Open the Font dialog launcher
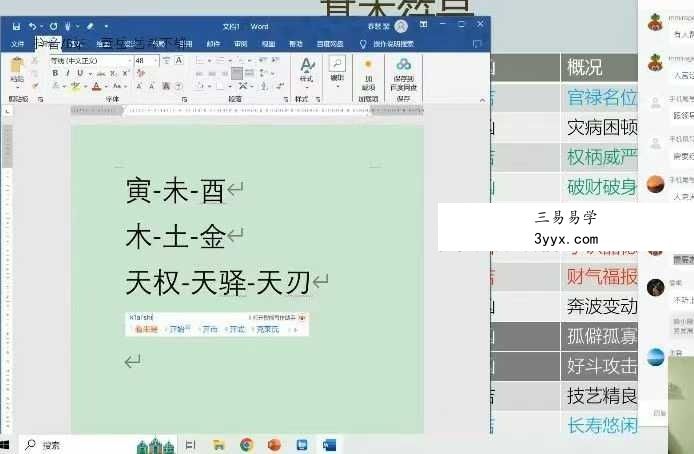 (185, 100)
